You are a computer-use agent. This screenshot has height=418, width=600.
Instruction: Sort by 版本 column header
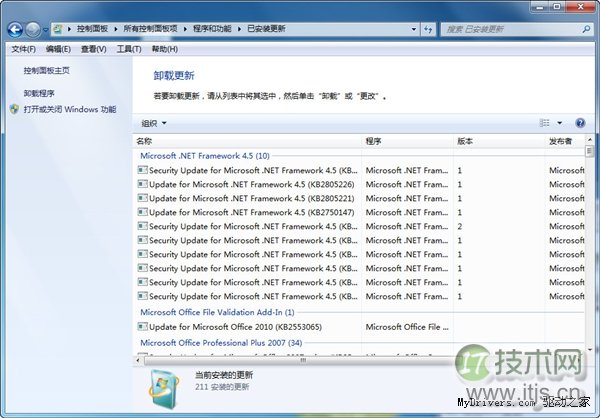(499, 141)
